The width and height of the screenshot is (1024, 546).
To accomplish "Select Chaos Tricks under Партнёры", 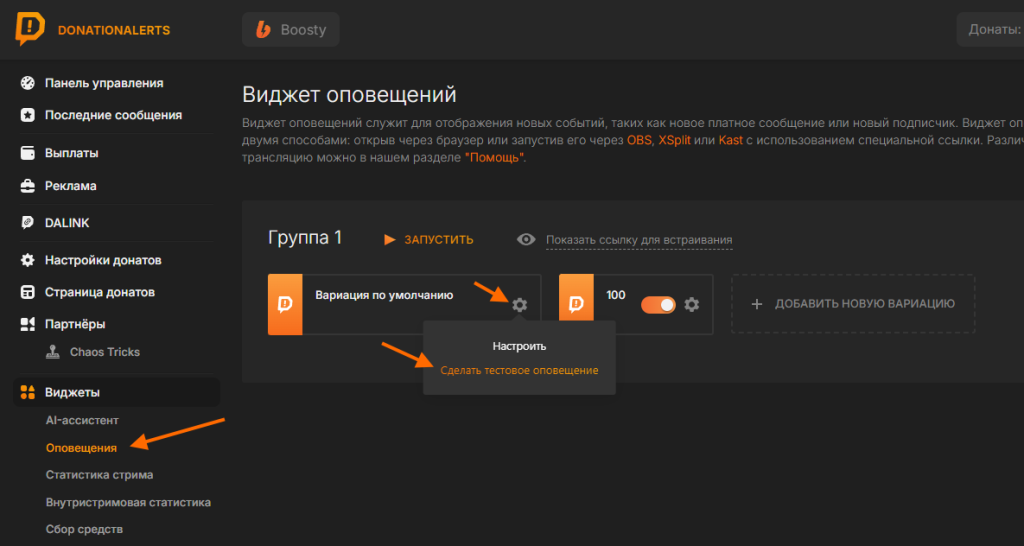I will click(105, 352).
